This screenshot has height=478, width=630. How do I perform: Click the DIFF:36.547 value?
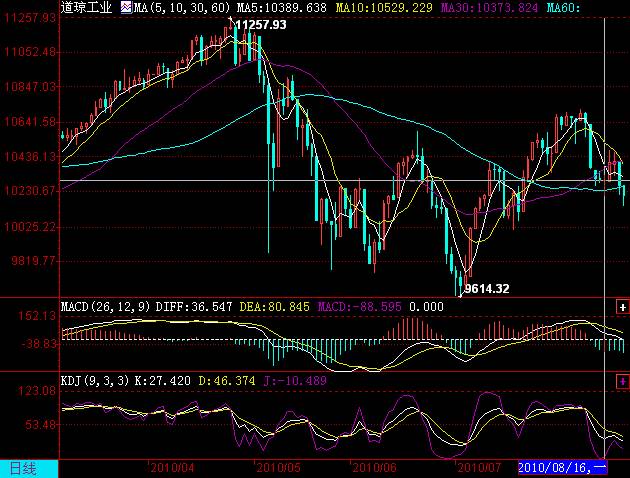[x=194, y=307]
